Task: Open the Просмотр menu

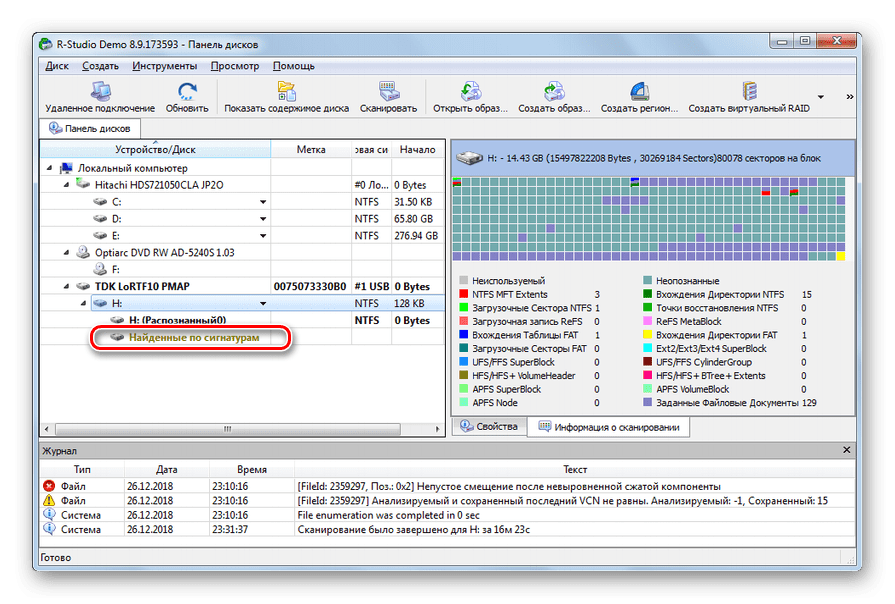Action: (x=234, y=66)
